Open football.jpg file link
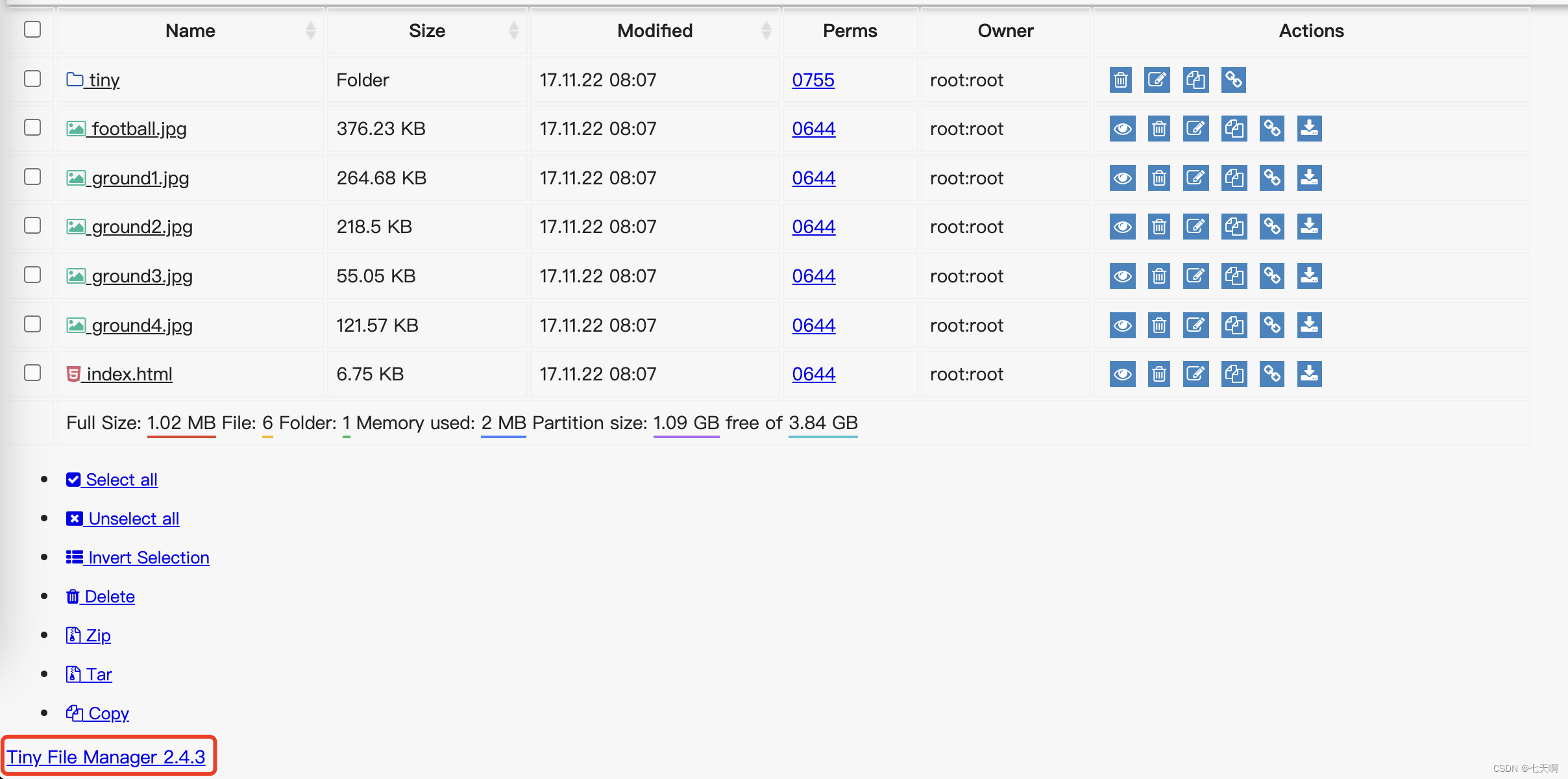The width and height of the screenshot is (1568, 779). pyautogui.click(x=127, y=129)
